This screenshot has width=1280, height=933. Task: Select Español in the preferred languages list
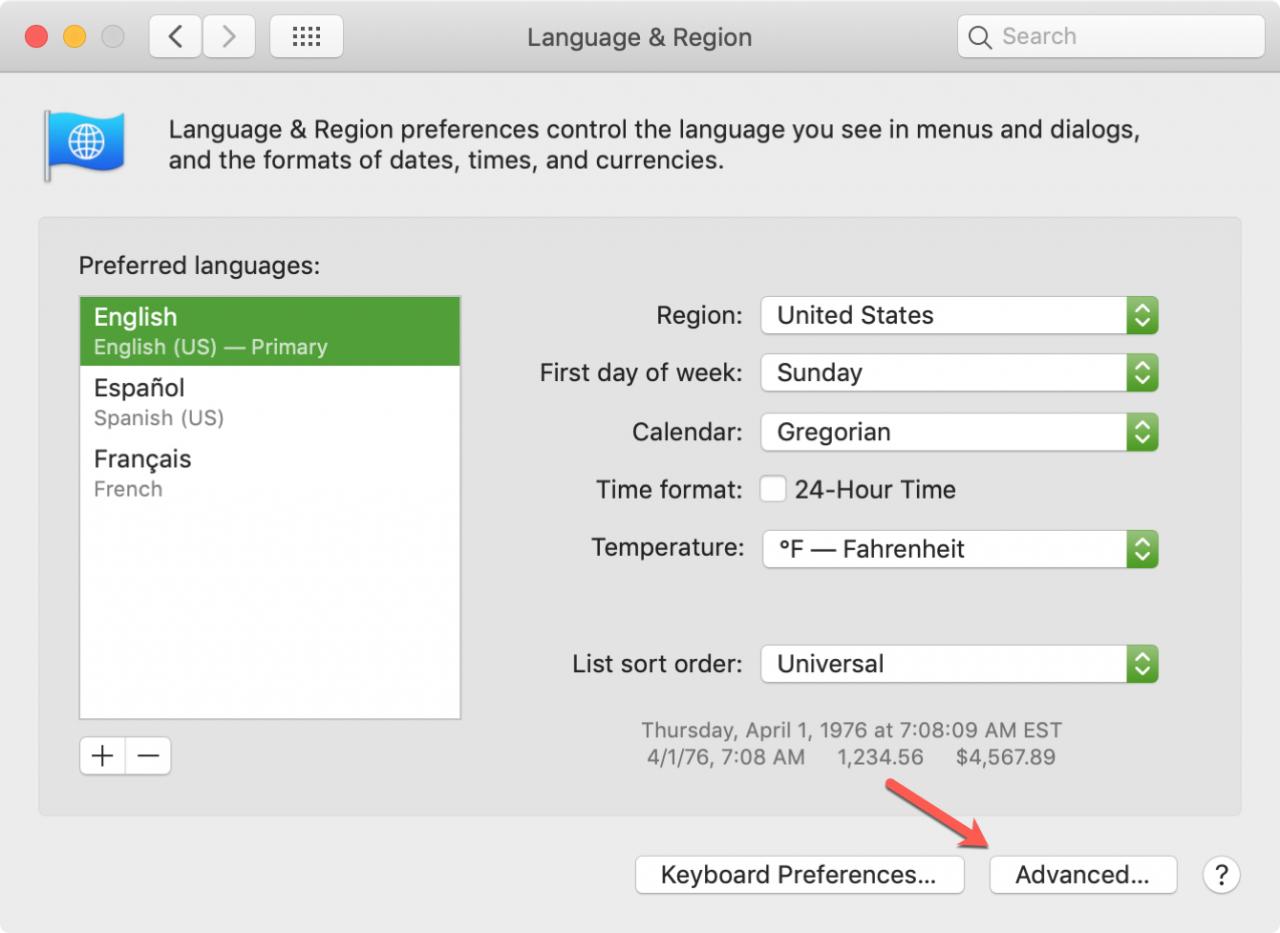coord(270,401)
